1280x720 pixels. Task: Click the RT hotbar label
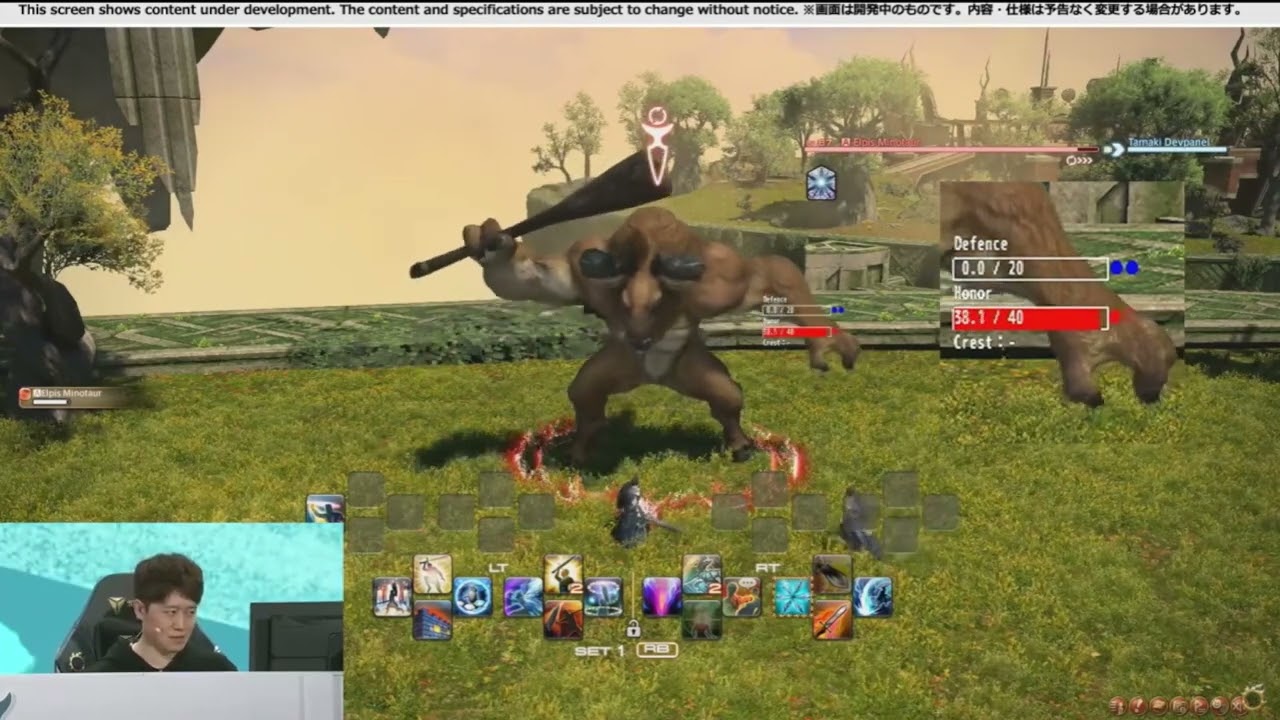[769, 566]
